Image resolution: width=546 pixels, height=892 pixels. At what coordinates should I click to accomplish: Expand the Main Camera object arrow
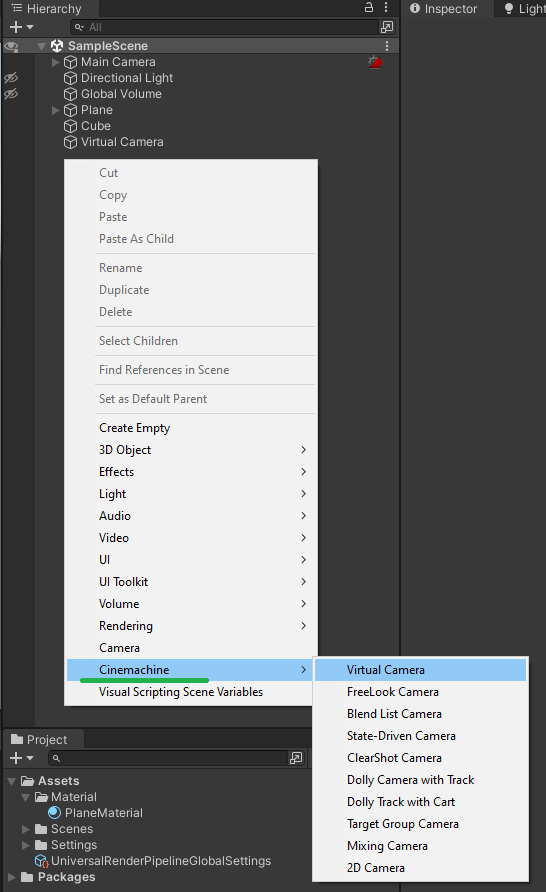(55, 62)
